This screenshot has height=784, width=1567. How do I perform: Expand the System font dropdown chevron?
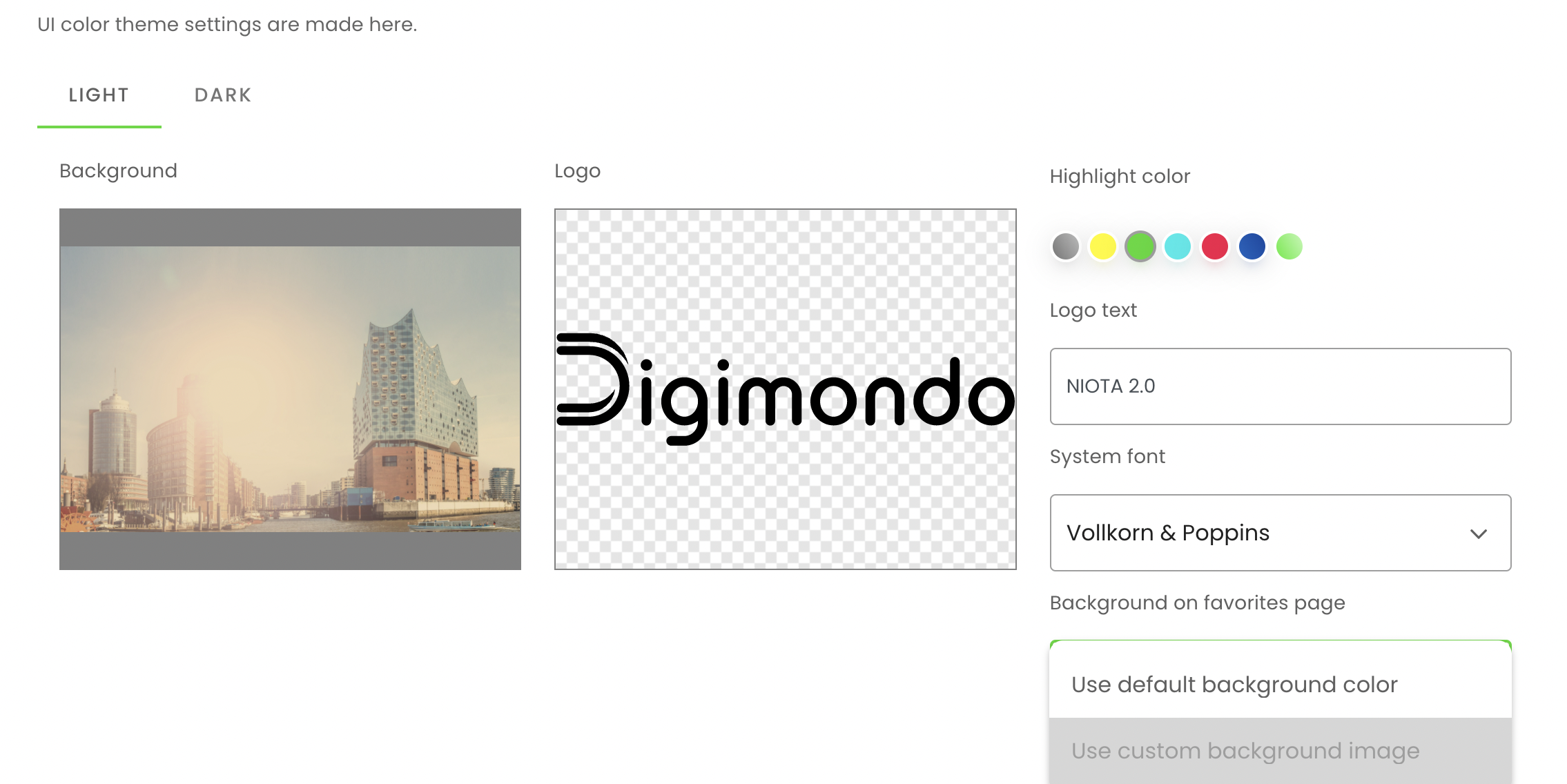tap(1478, 533)
